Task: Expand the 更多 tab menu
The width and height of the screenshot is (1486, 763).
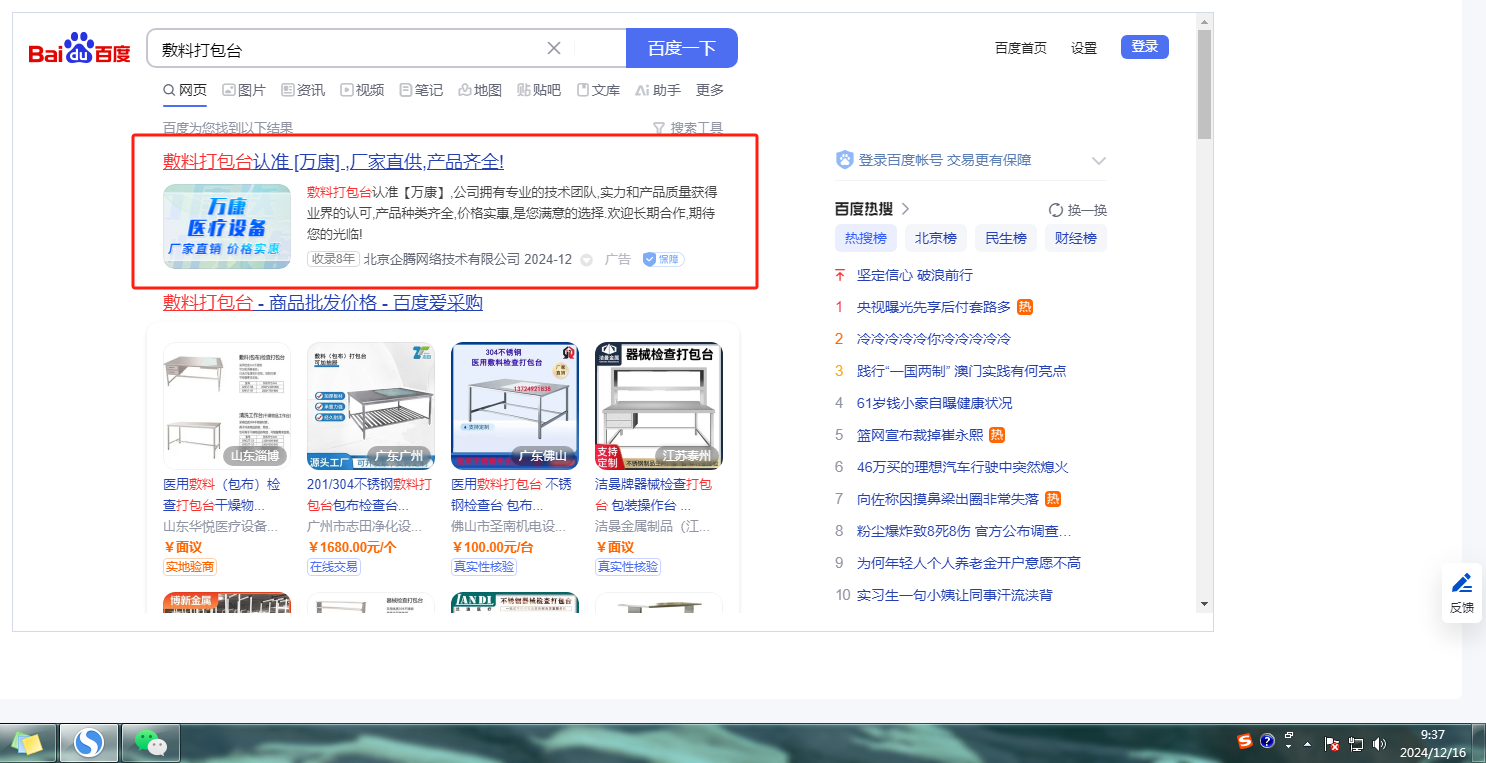Action: point(710,90)
